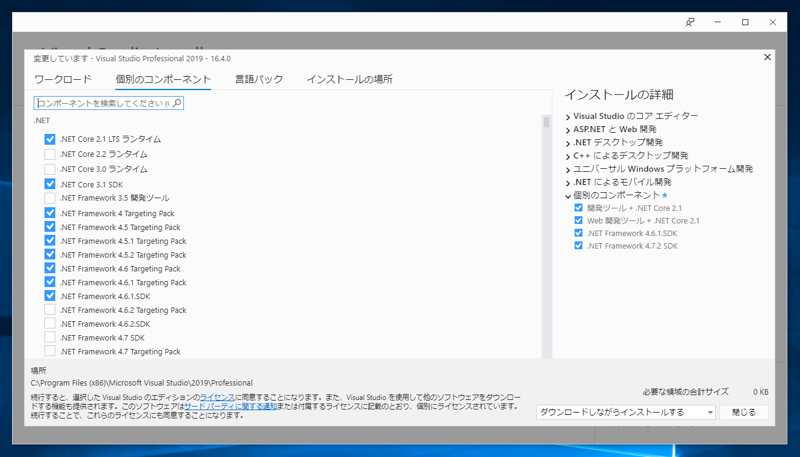Uncheck .NET Framework 4.5.2 Targeting Pack
The width and height of the screenshot is (800, 457).
[49, 254]
